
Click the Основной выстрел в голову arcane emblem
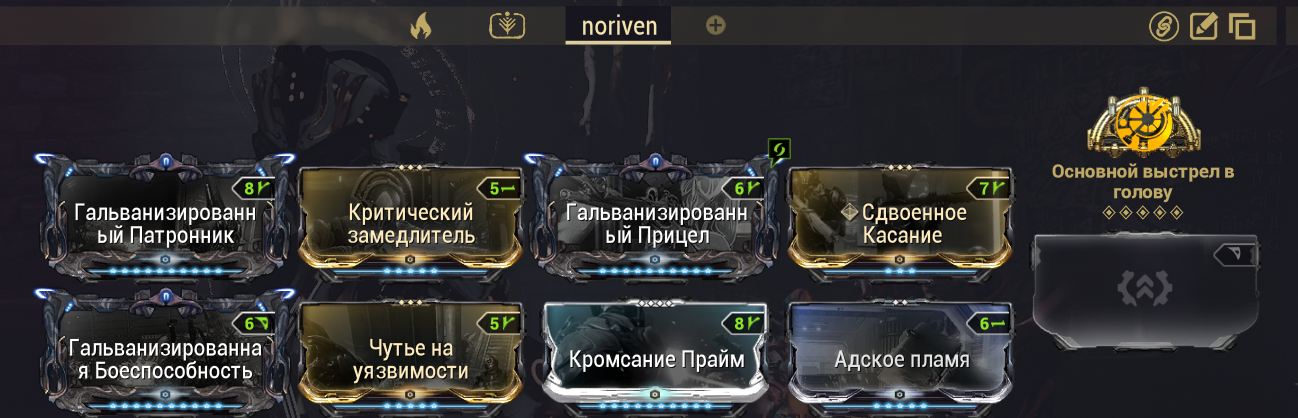pos(1142,127)
